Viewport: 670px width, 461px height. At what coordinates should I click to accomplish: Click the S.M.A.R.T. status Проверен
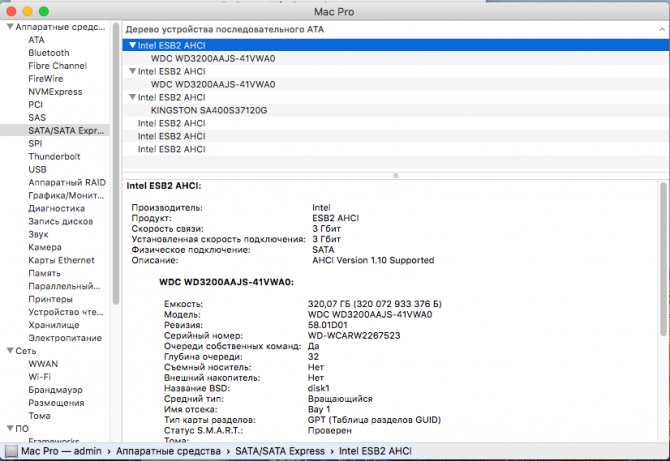[x=329, y=430]
